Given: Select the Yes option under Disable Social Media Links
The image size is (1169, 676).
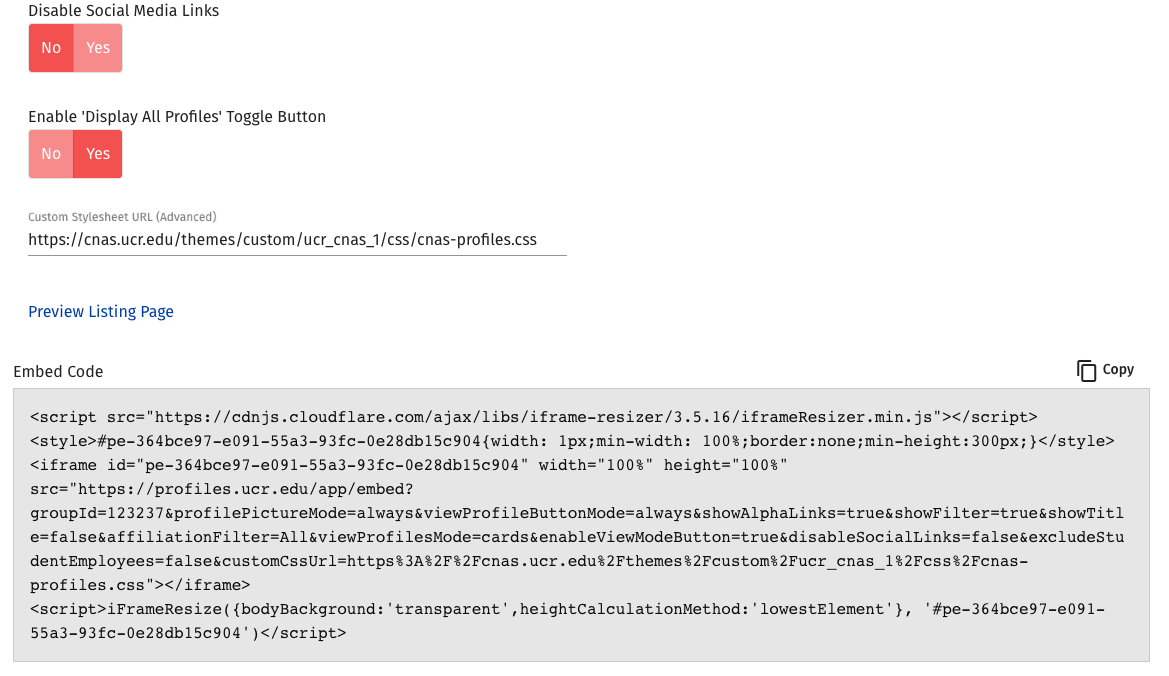Looking at the screenshot, I should (98, 47).
